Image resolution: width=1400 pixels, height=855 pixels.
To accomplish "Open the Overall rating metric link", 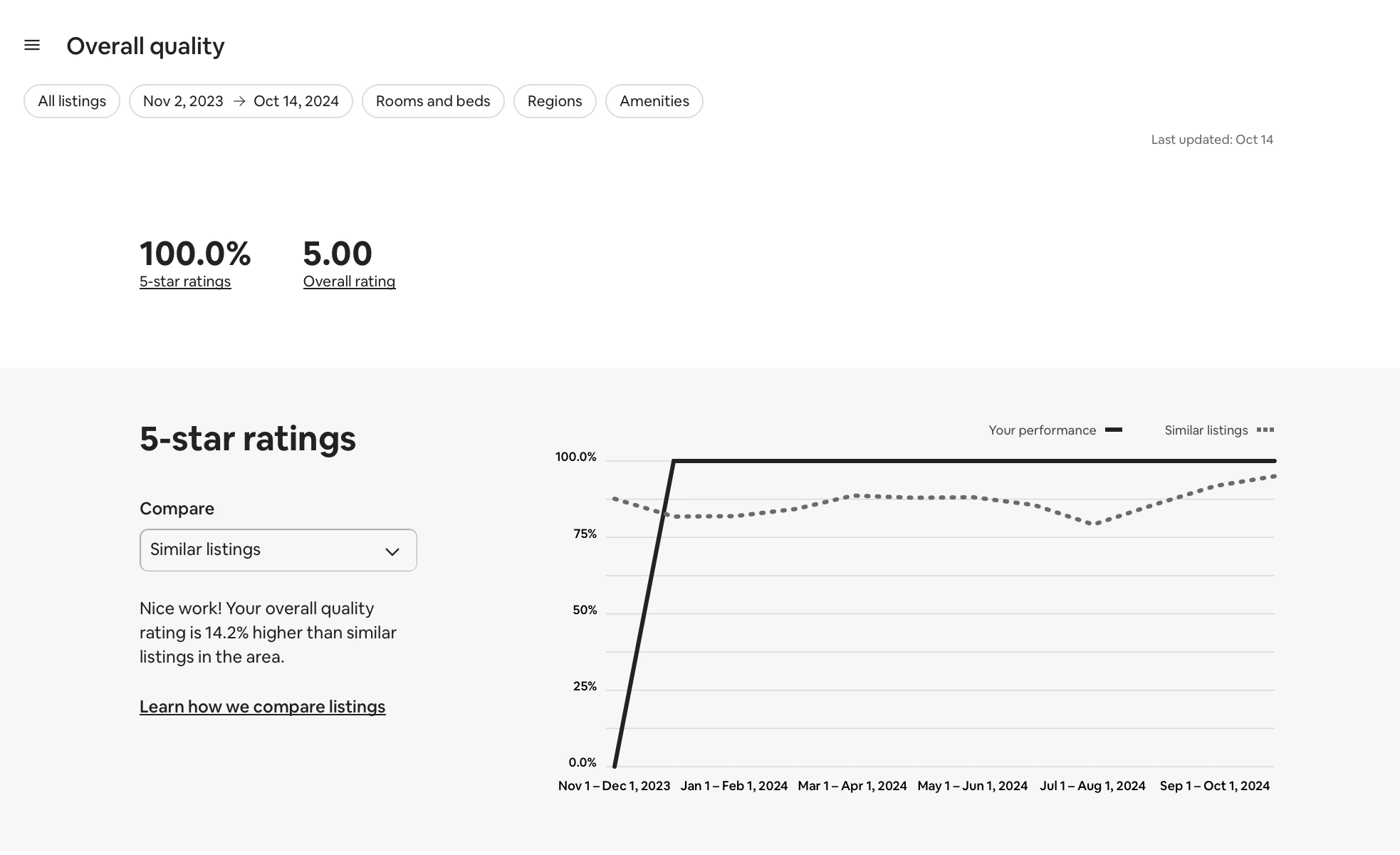I will pos(349,281).
